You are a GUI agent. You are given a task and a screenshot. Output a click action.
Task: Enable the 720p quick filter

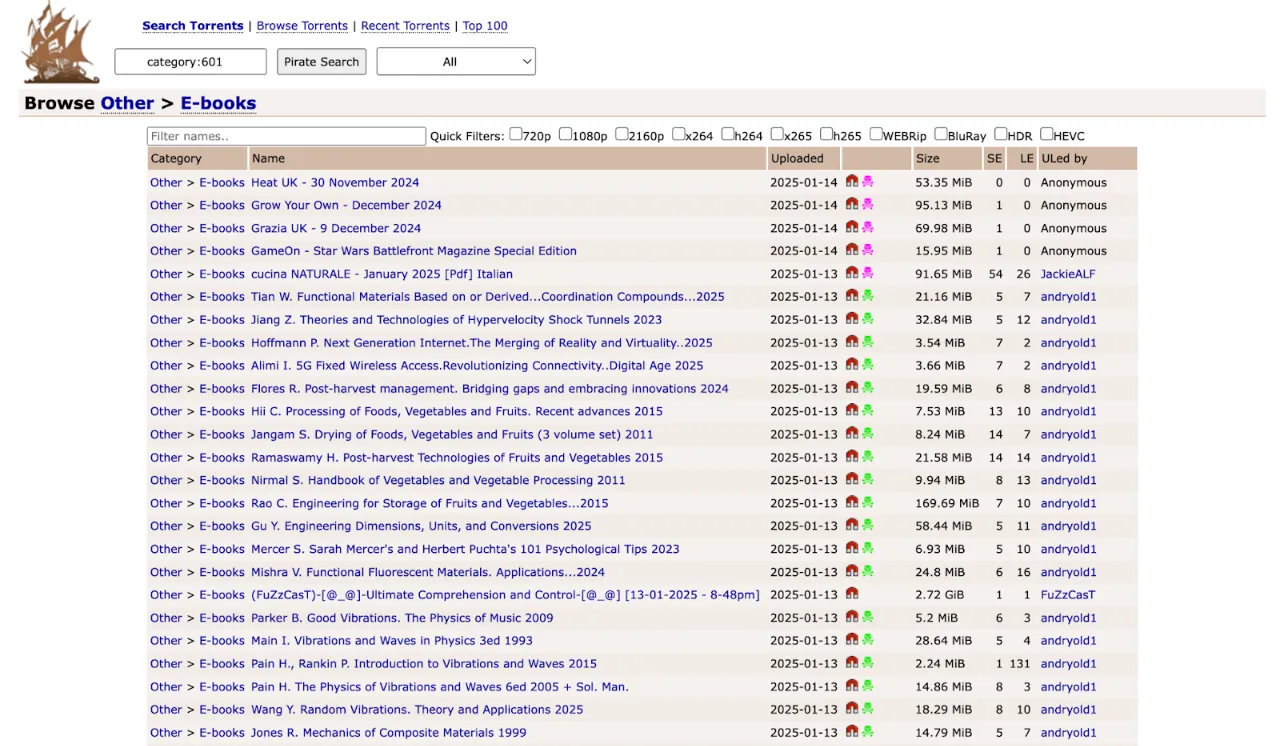[516, 134]
